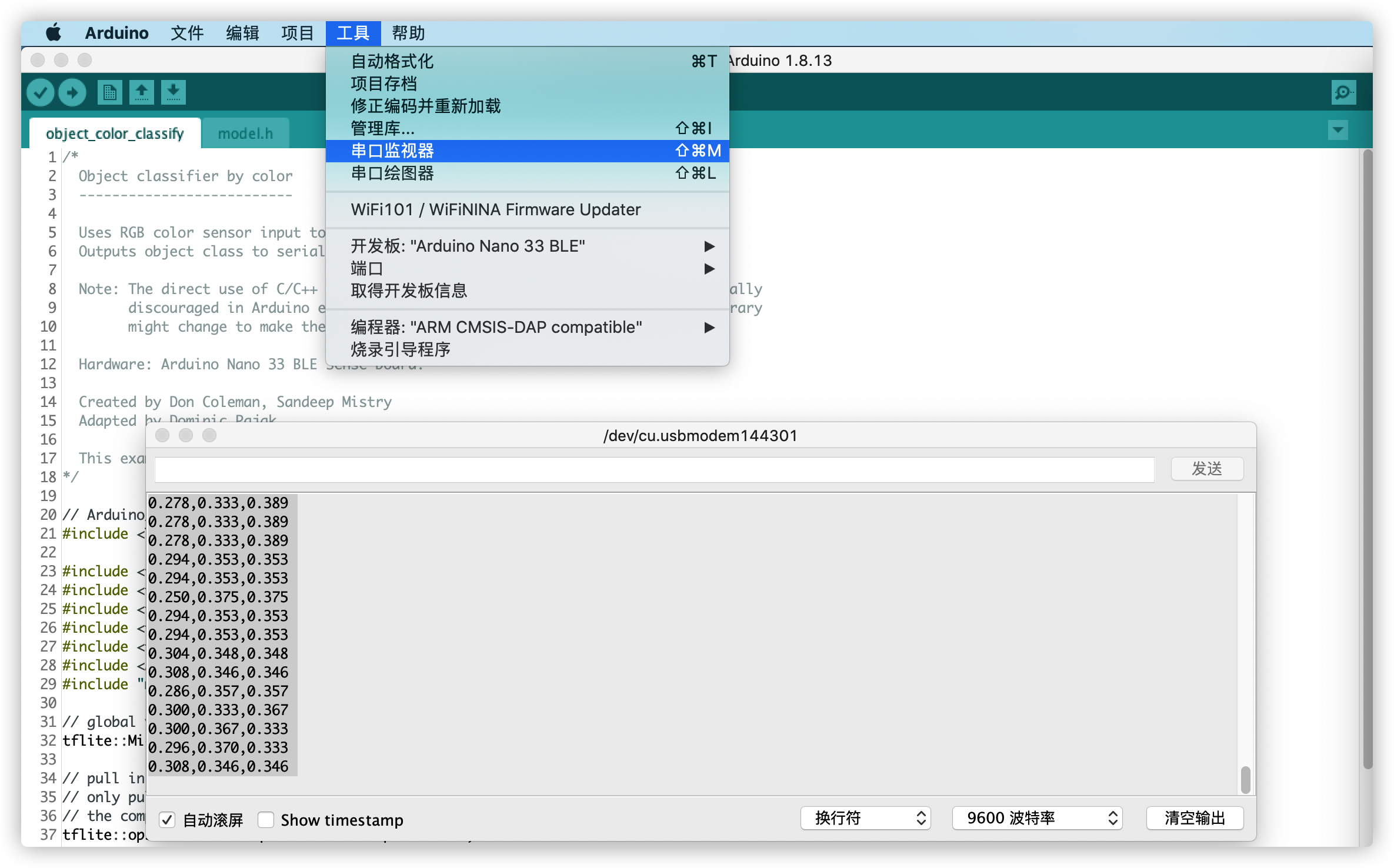1394x868 pixels.
Task: Click the Open sketch up-arrow icon
Action: pyautogui.click(x=142, y=92)
